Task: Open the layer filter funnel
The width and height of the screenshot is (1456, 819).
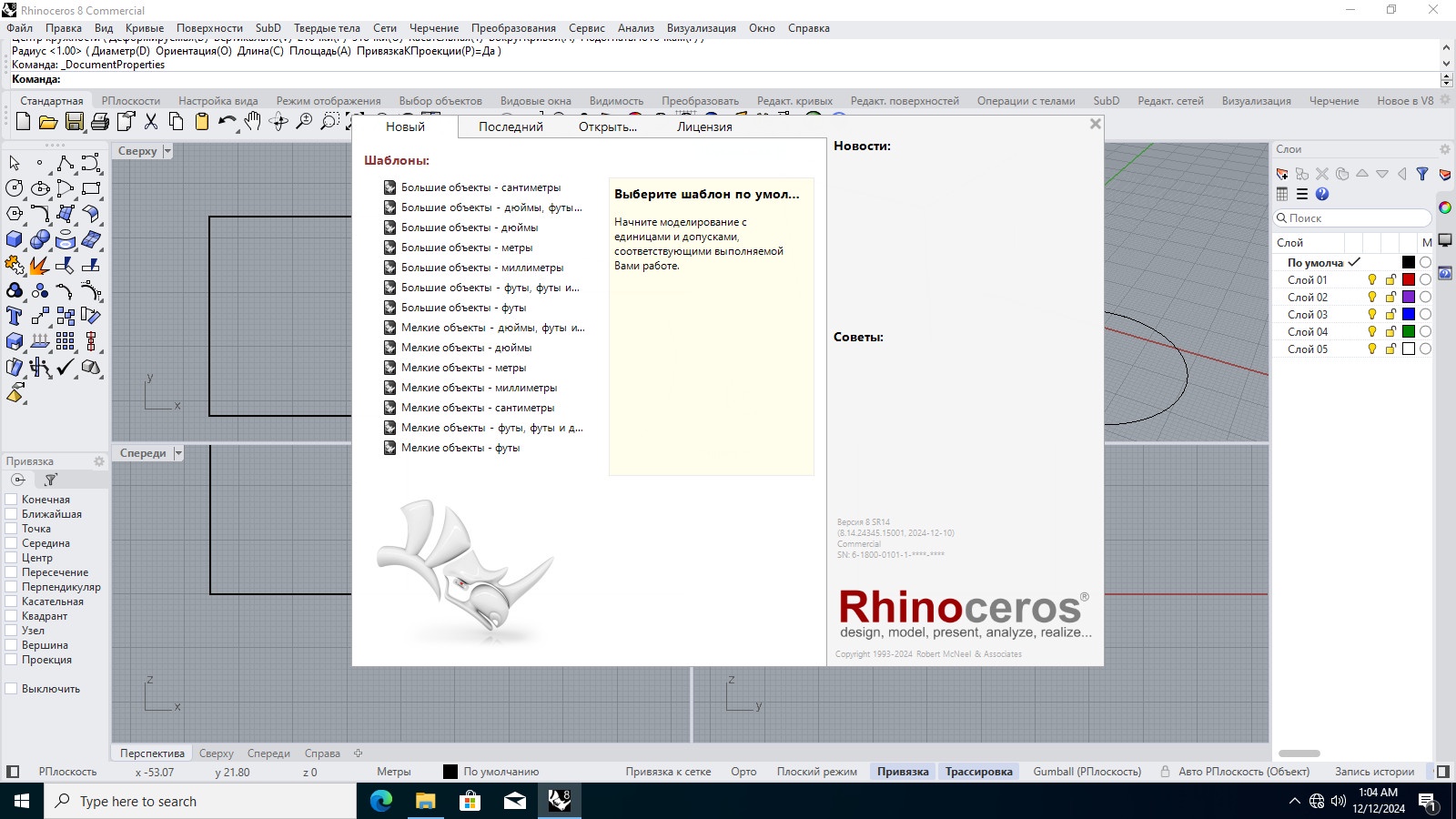Action: 1422,174
